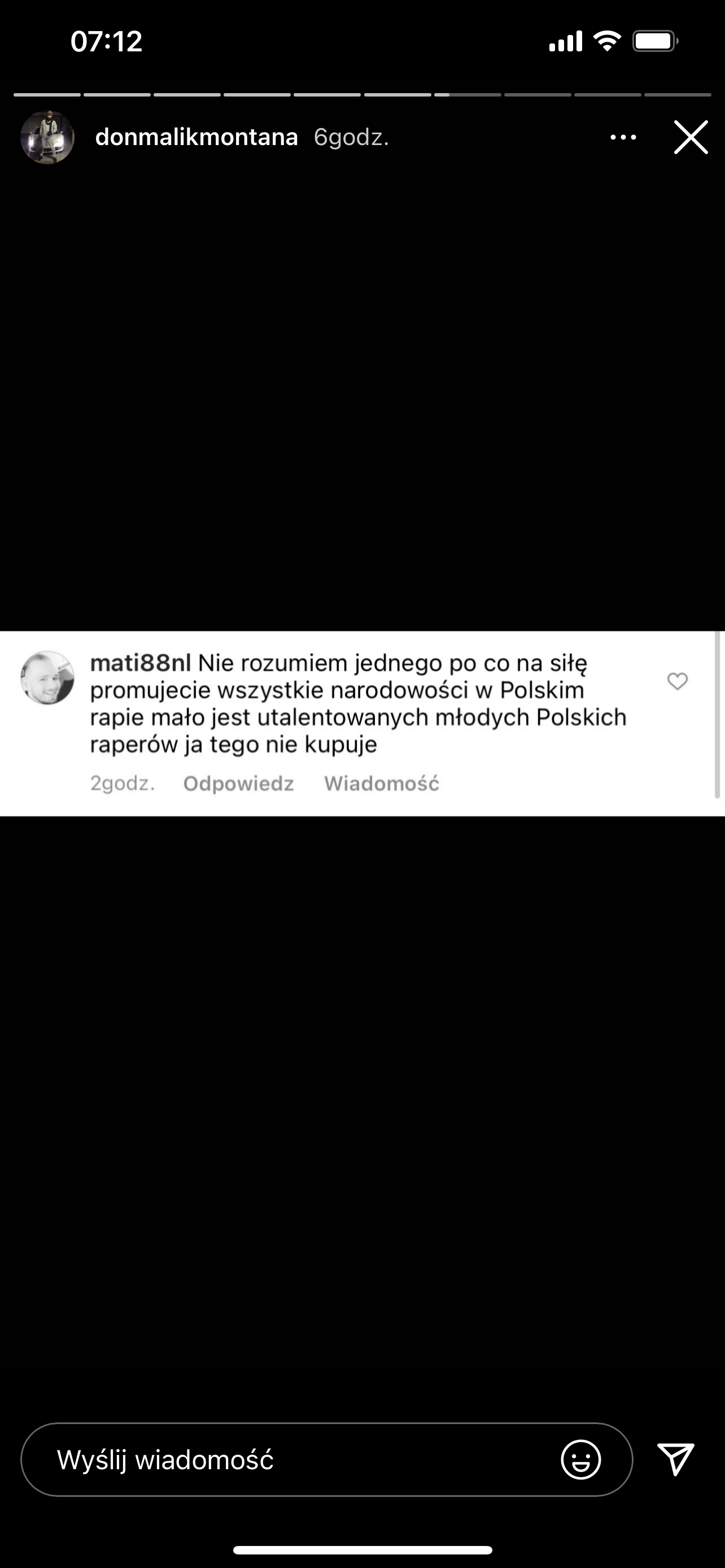Tap the 07:12 clock in status bar
Viewport: 725px width, 1568px height.
[x=107, y=41]
